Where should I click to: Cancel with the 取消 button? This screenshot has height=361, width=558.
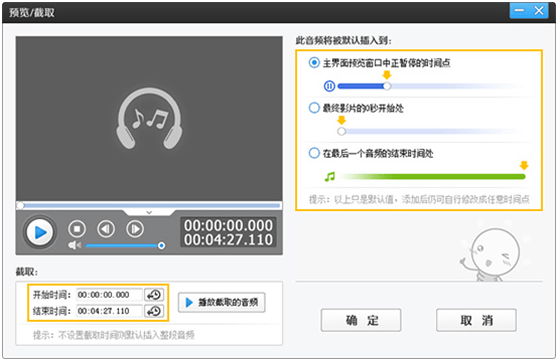pos(476,320)
